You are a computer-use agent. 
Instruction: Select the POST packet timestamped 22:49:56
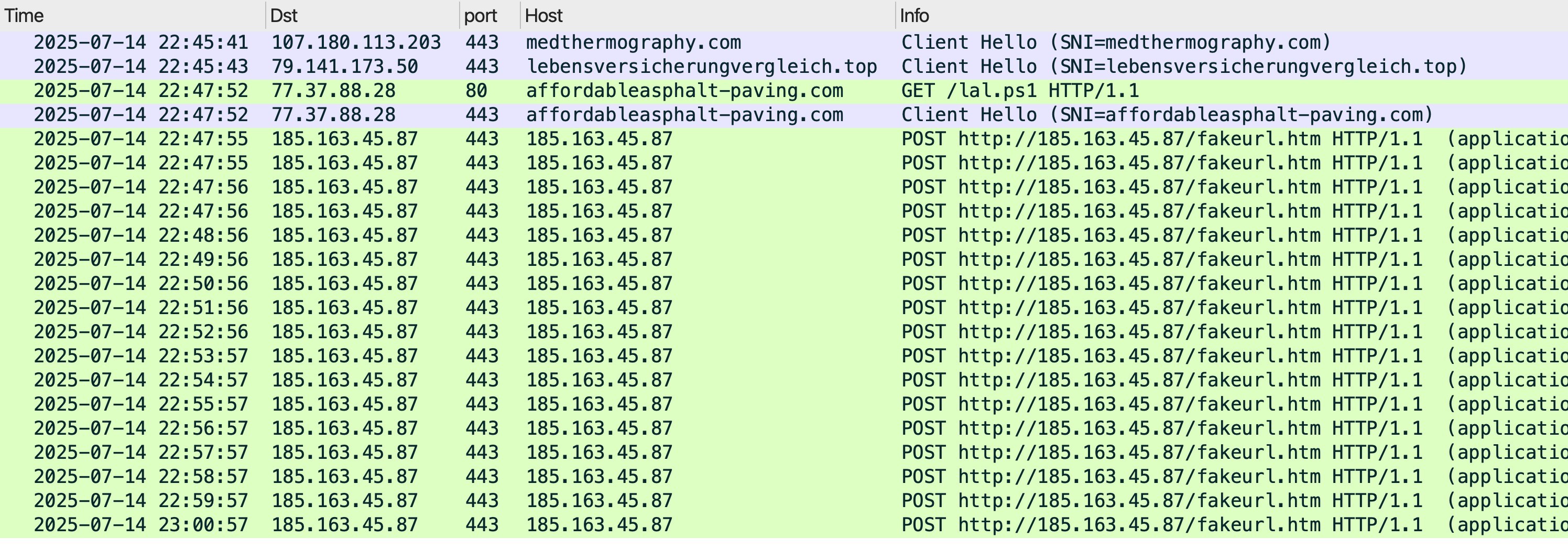pyautogui.click(x=784, y=260)
